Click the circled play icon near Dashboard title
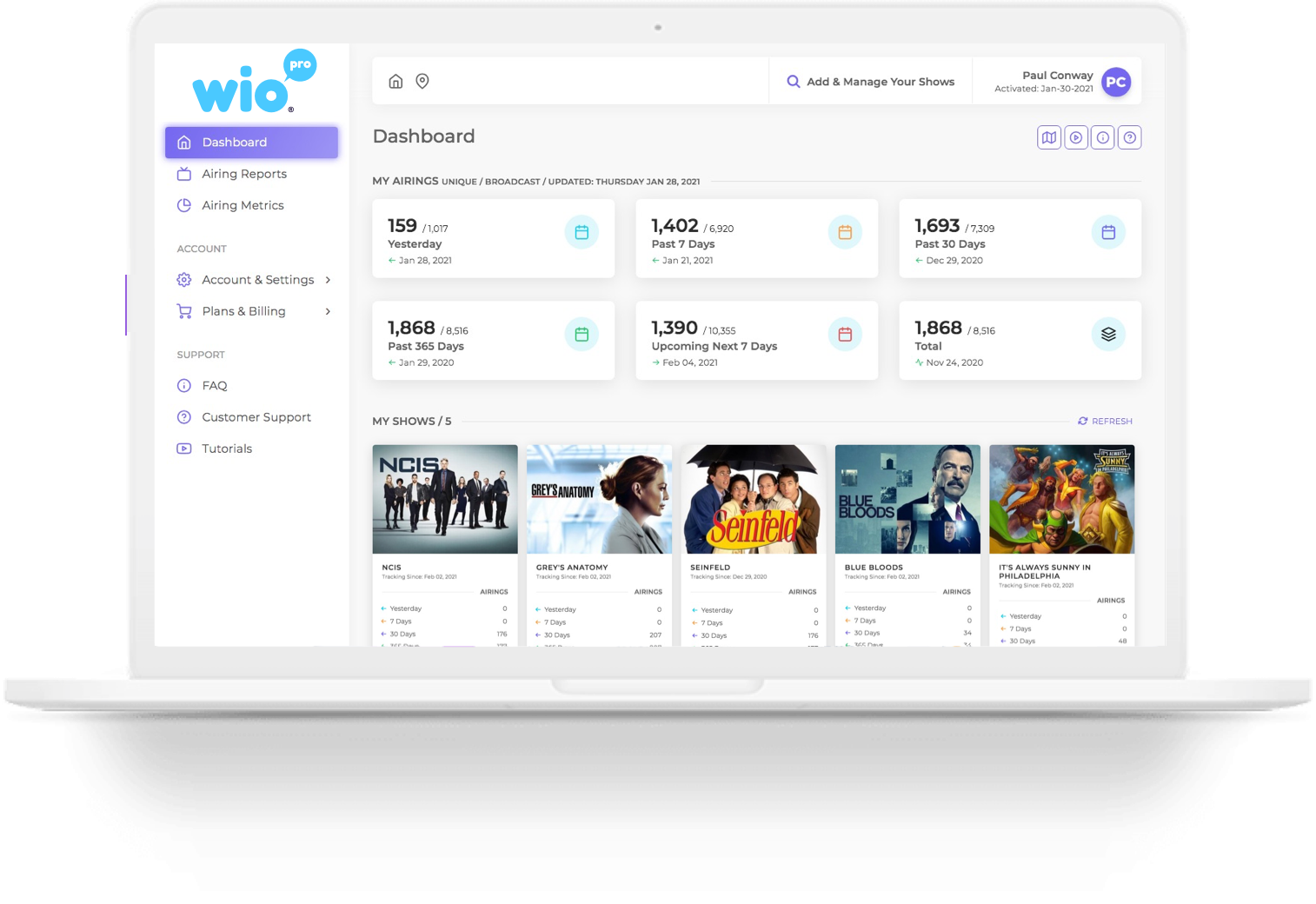This screenshot has height=904, width=1316. coord(1075,136)
